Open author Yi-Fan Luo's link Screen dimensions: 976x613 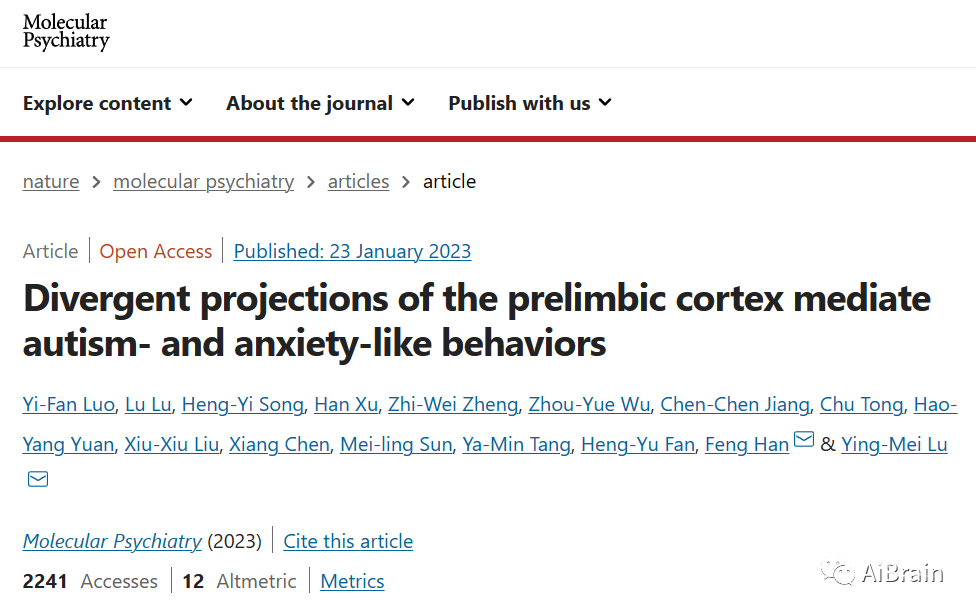[x=68, y=405]
